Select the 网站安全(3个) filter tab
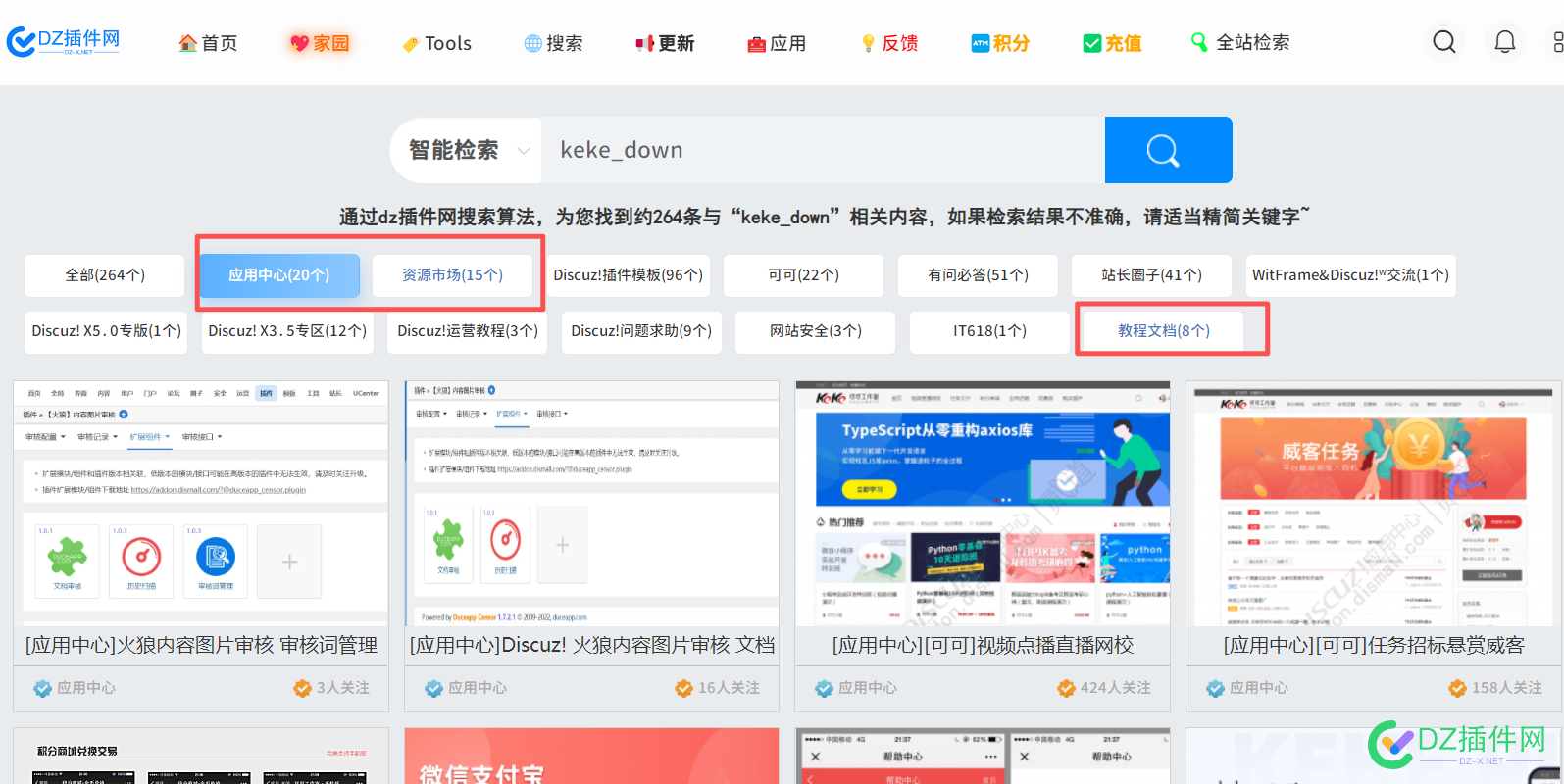Viewport: 1564px width, 784px height. pyautogui.click(x=816, y=332)
